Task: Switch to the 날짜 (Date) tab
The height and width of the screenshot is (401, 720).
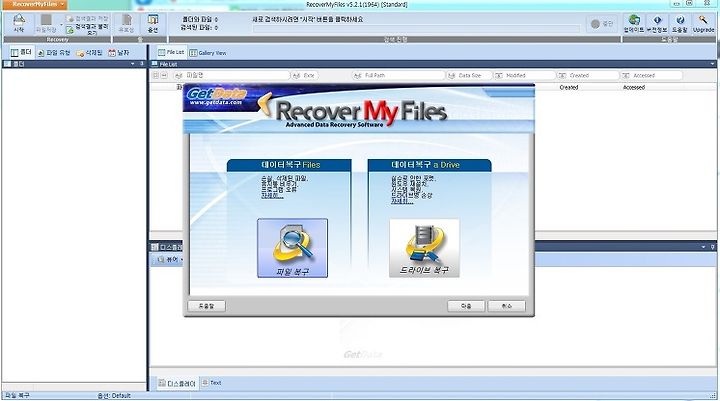Action: click(119, 53)
